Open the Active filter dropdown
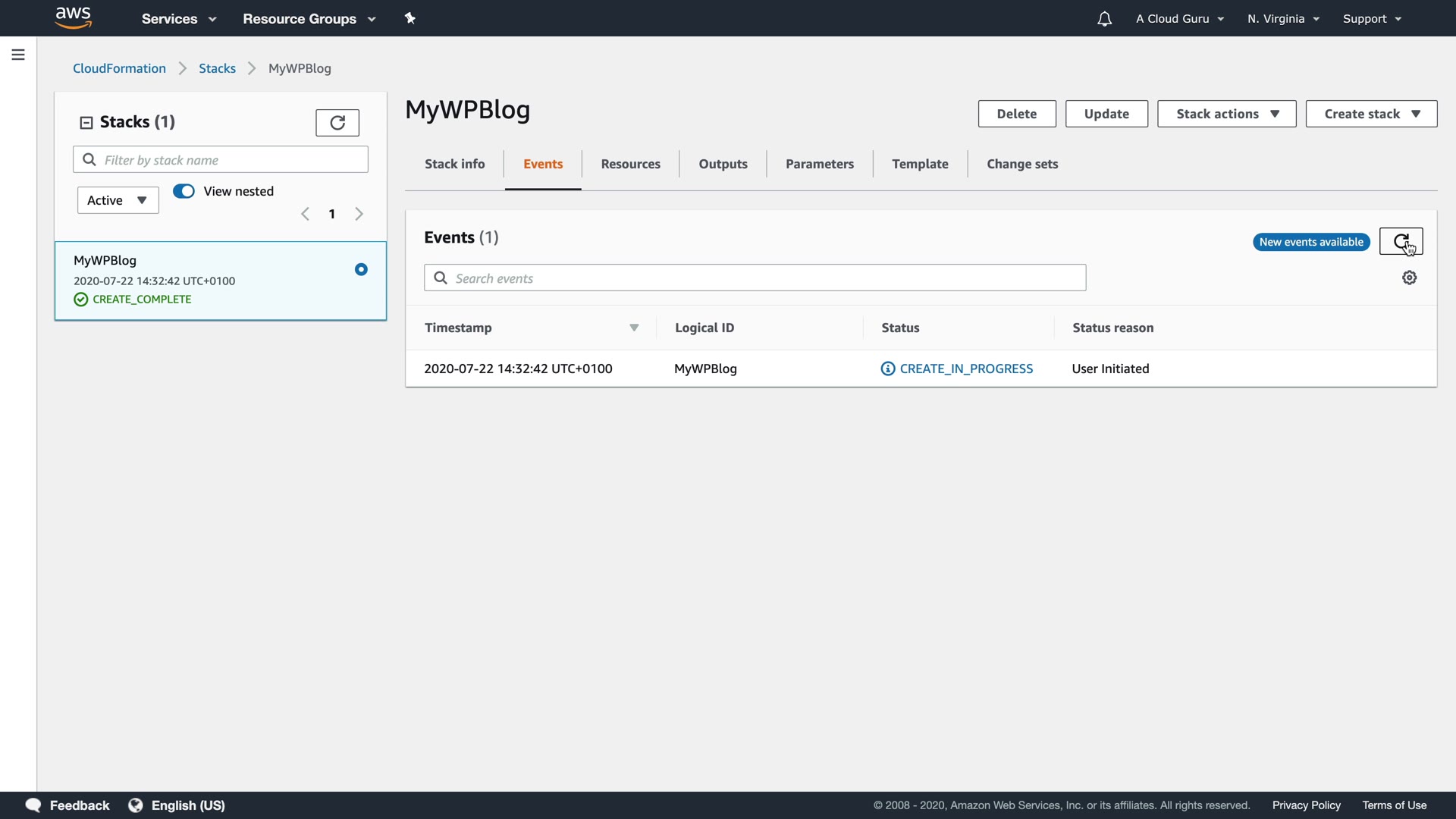 [x=118, y=200]
